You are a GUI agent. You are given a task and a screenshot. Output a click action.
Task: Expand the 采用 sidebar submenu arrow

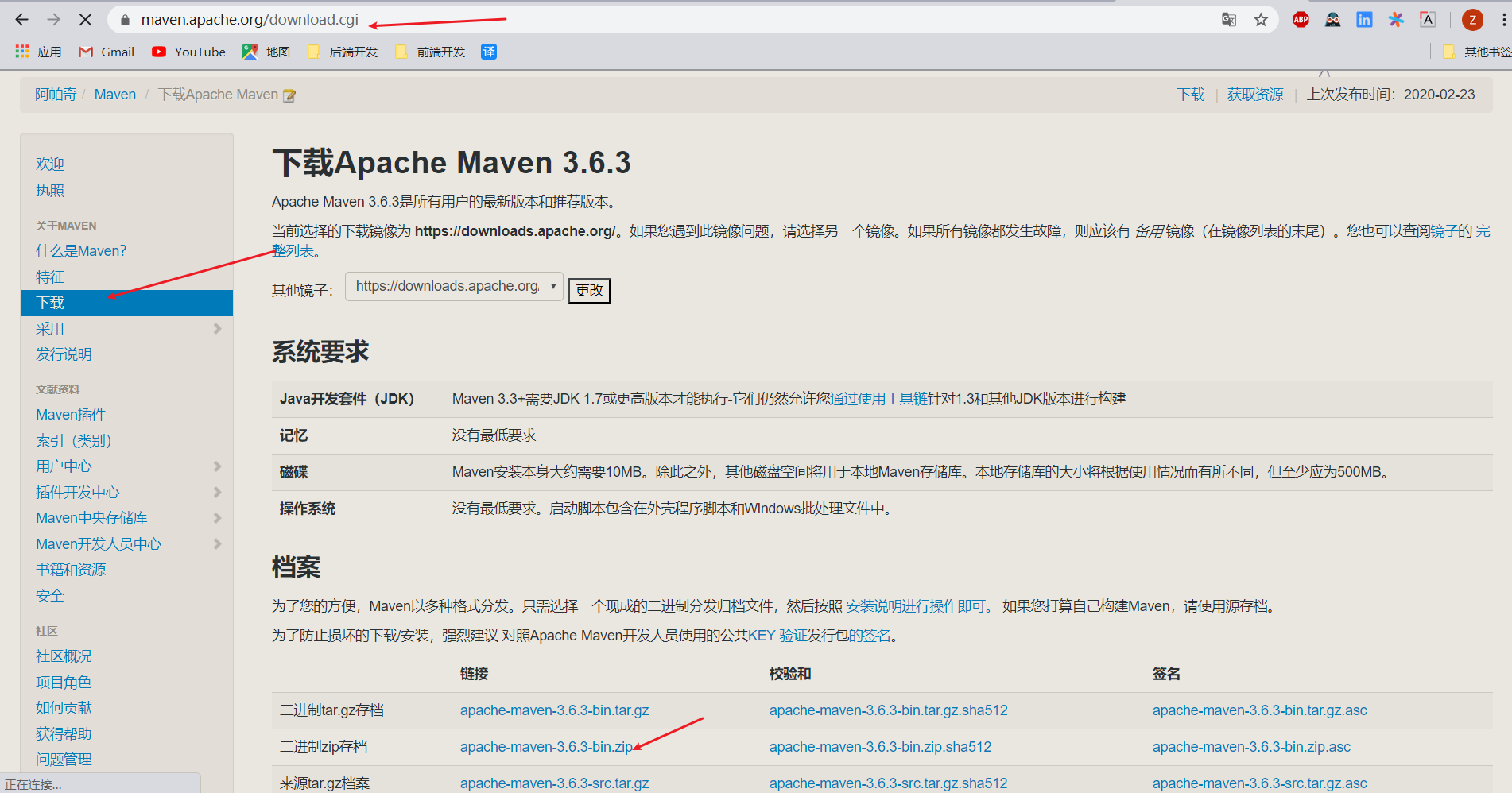pyautogui.click(x=217, y=328)
